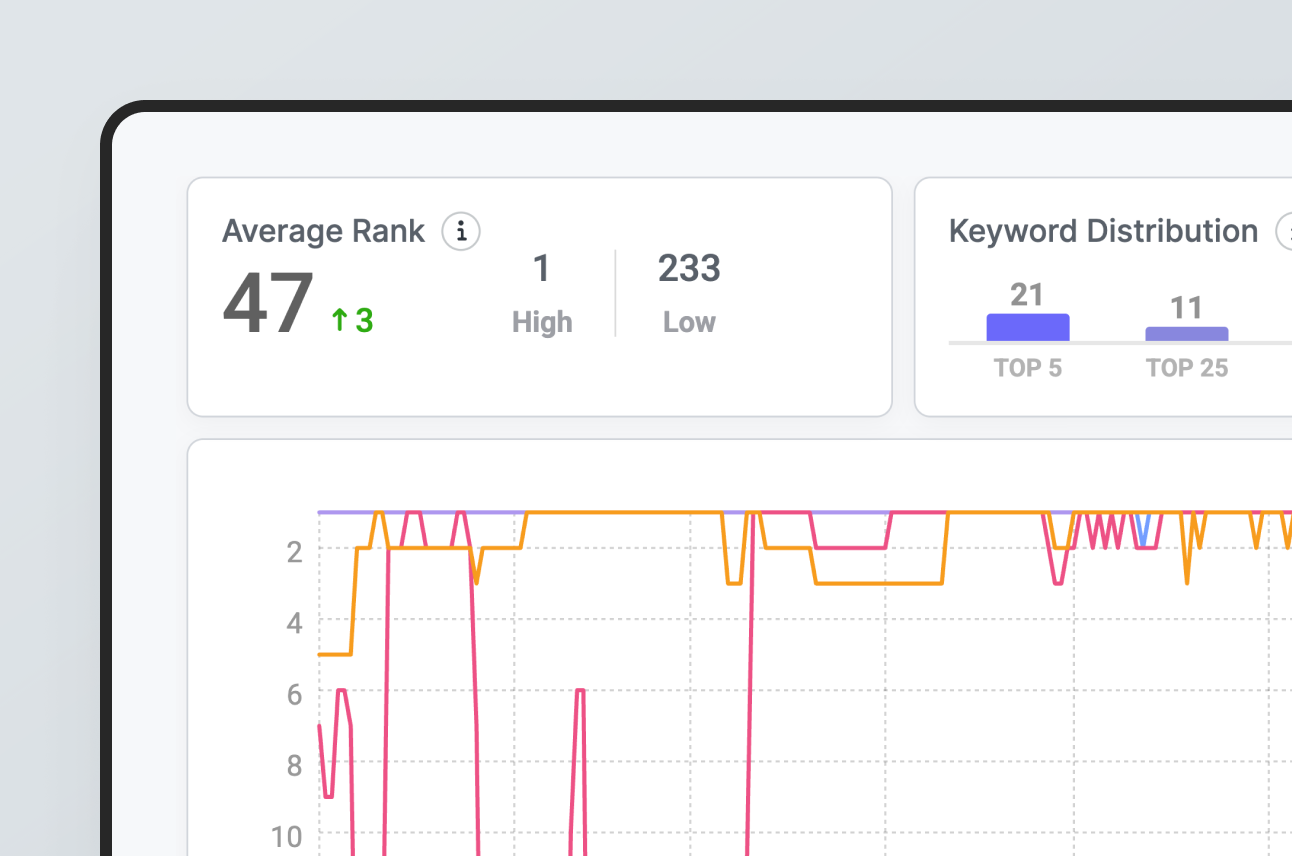Click the Average Rank info icon
The height and width of the screenshot is (856, 1292).
[461, 232]
